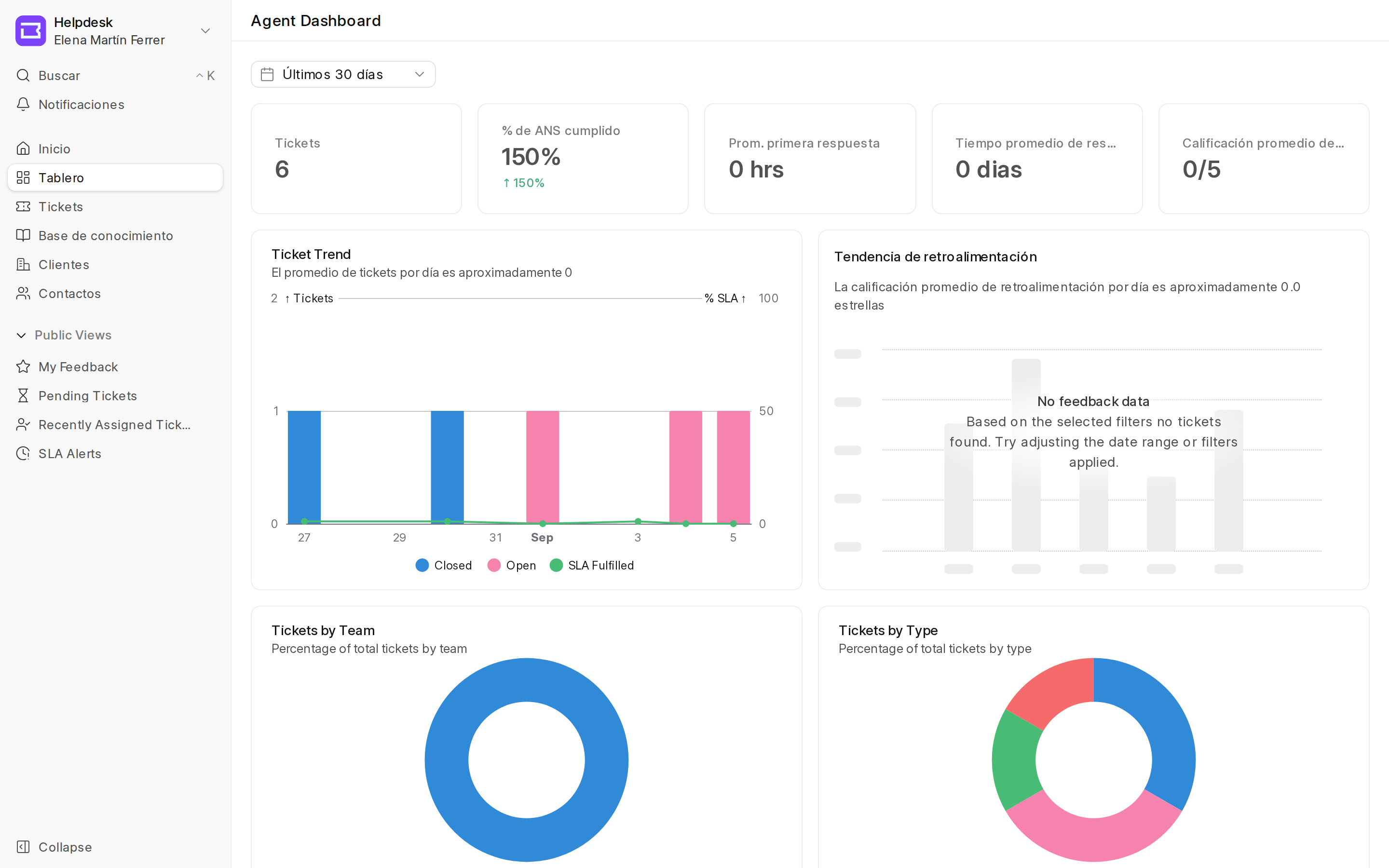This screenshot has width=1389, height=868.
Task: Toggle the Open legend pink swatch
Action: pyautogui.click(x=493, y=566)
